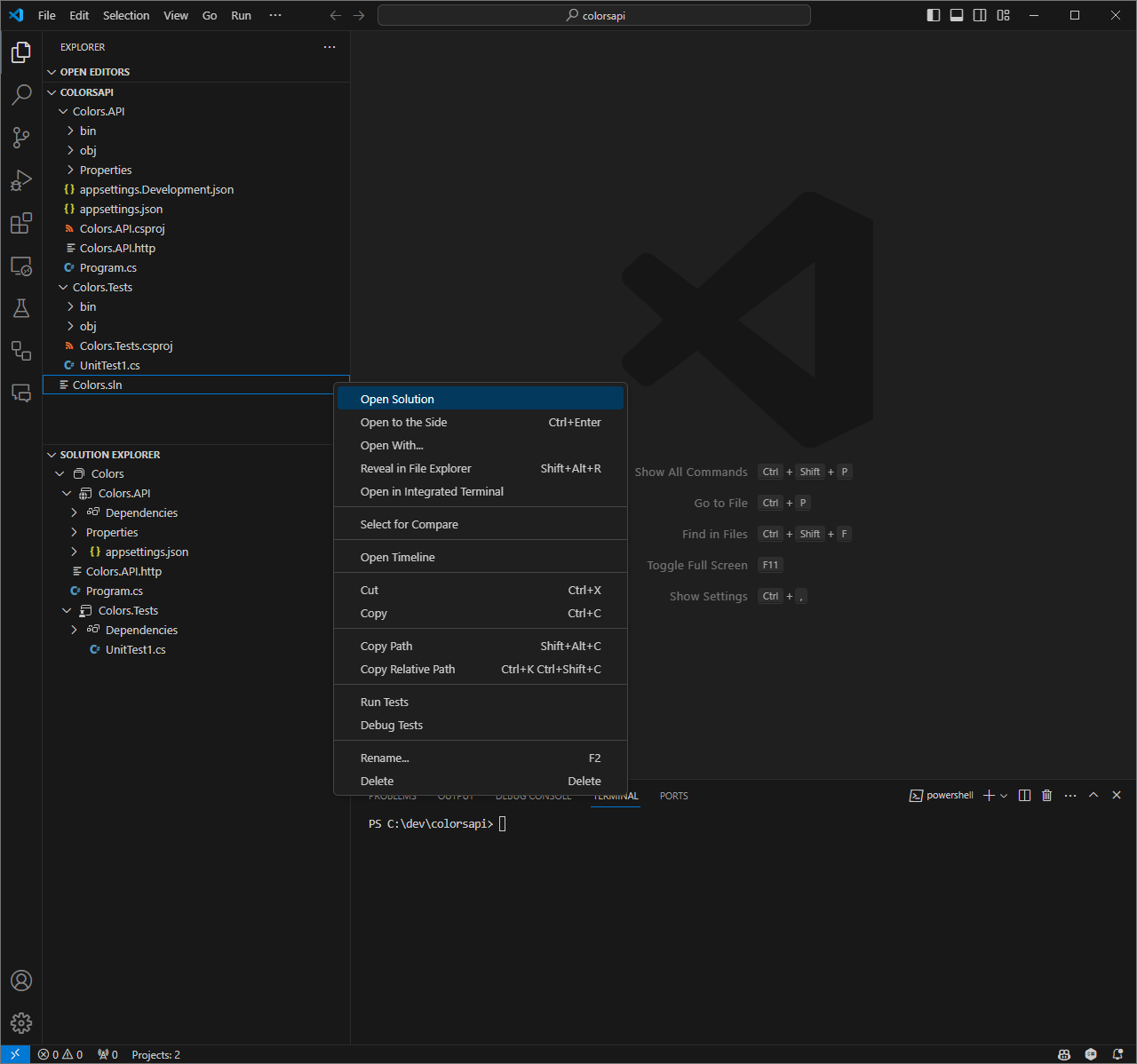Open the Accounts menu icon
This screenshot has width=1137, height=1064.
coord(21,981)
